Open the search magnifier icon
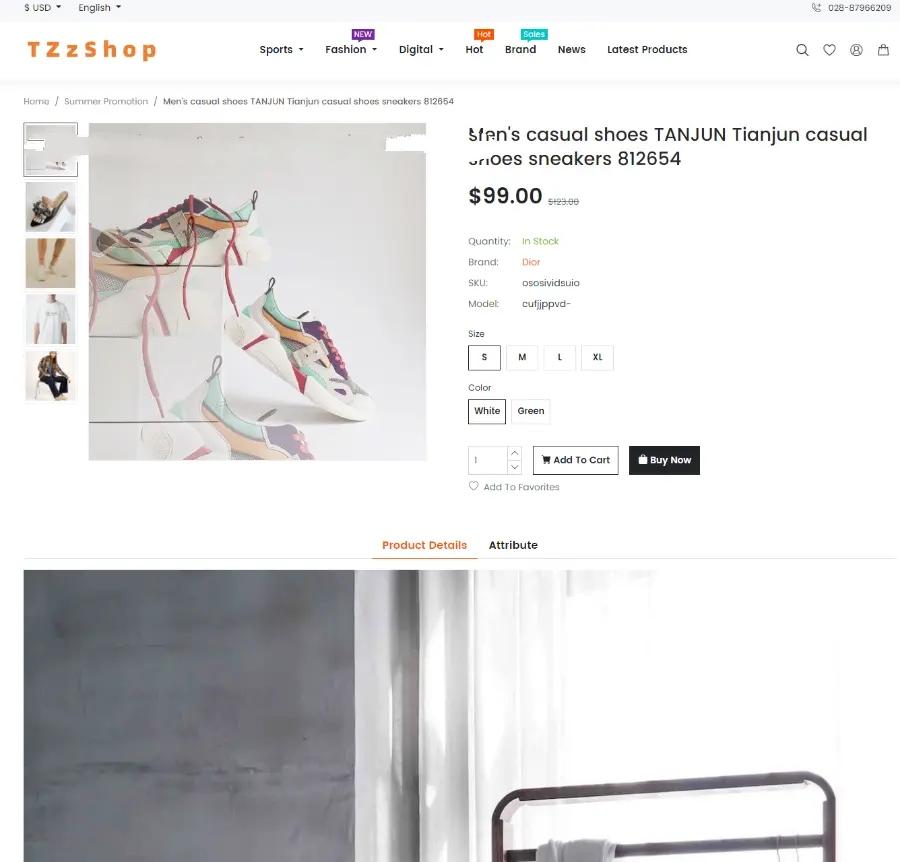The height and width of the screenshot is (862, 900). 802,50
